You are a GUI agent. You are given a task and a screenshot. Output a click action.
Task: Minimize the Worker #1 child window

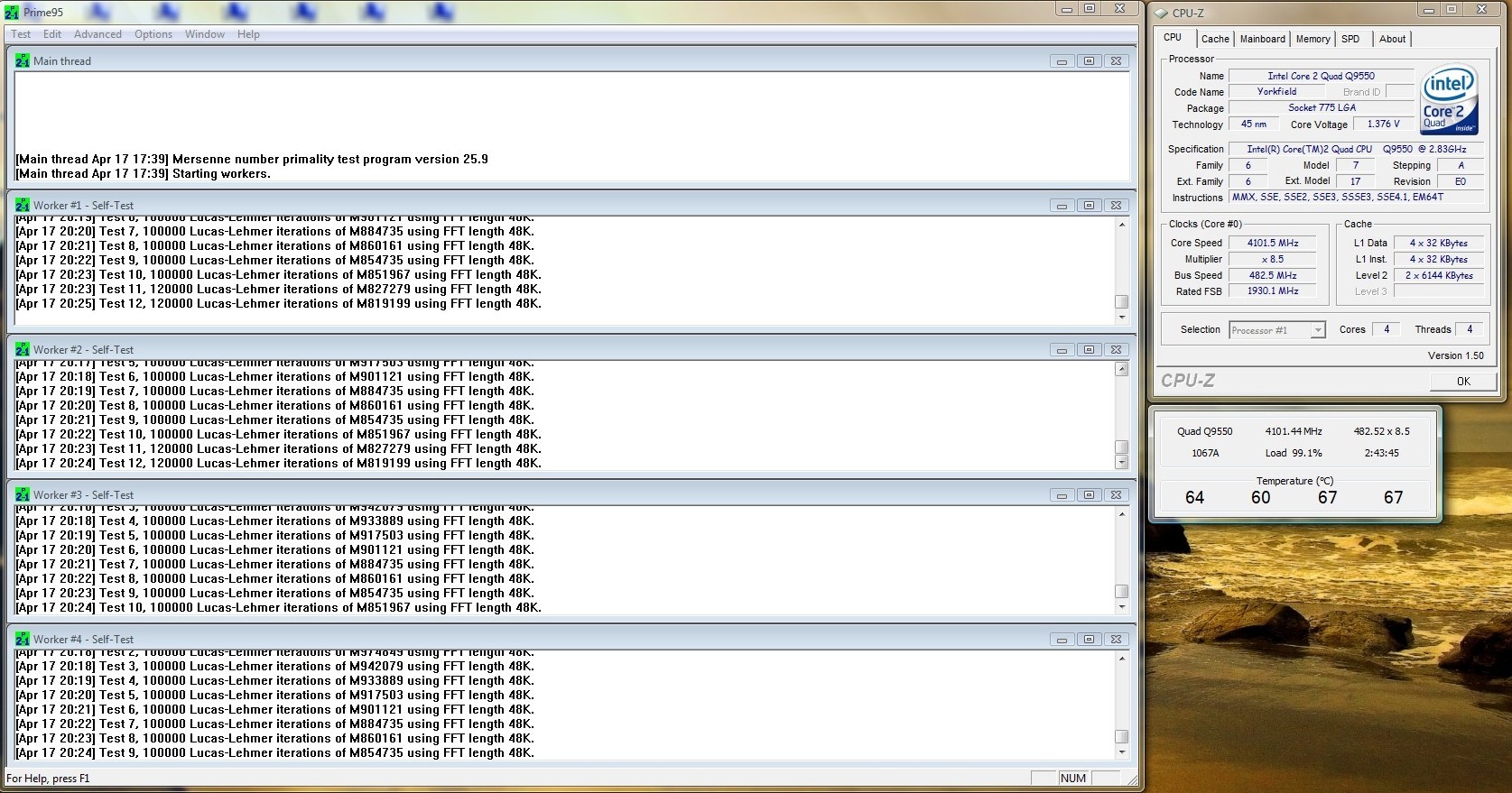(x=1062, y=206)
